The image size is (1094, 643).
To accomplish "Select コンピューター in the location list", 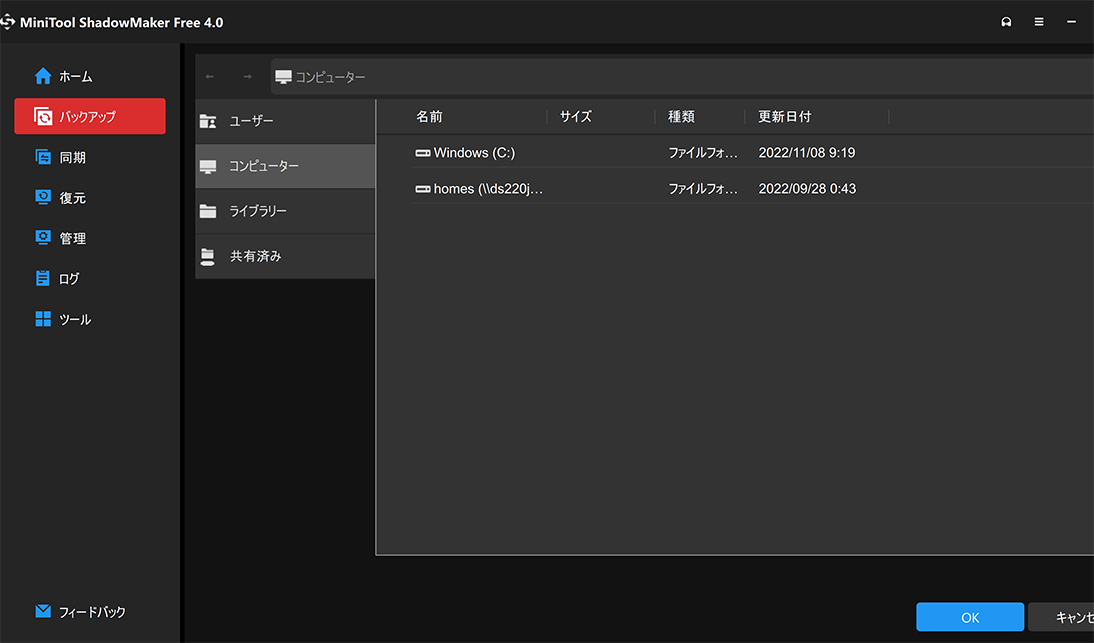I will pos(285,166).
